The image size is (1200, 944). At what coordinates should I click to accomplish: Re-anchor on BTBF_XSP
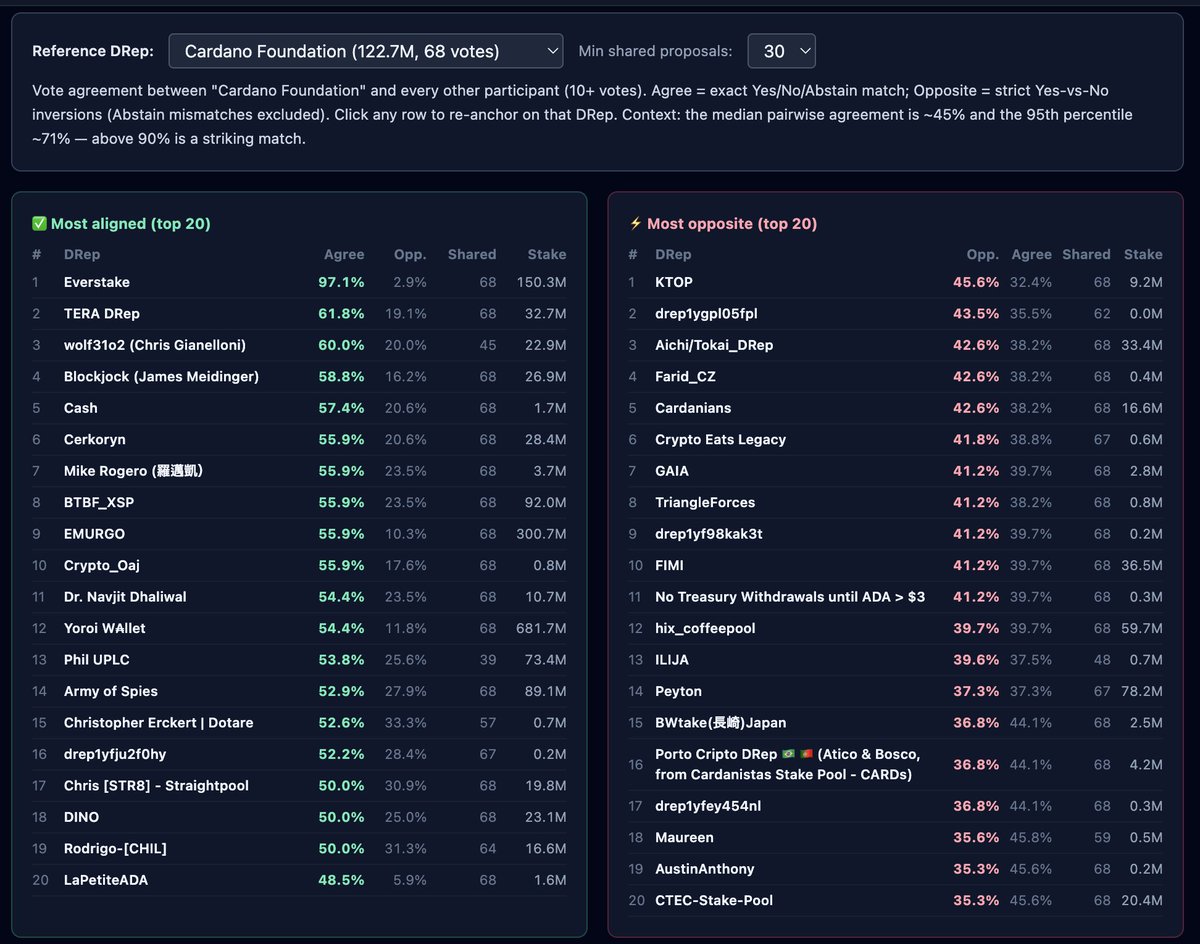(299, 502)
